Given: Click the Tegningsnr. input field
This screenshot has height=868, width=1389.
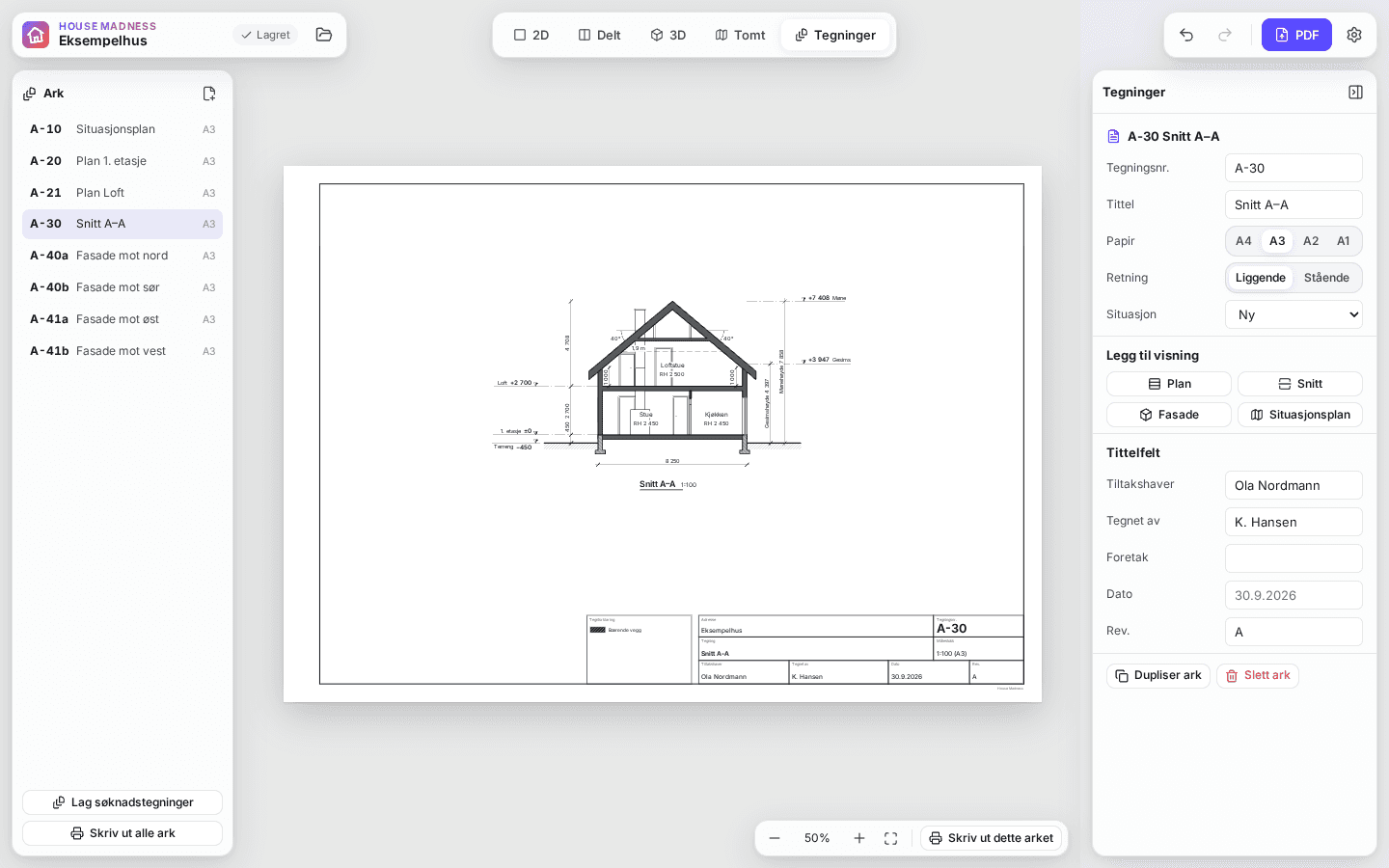Looking at the screenshot, I should pos(1294,168).
